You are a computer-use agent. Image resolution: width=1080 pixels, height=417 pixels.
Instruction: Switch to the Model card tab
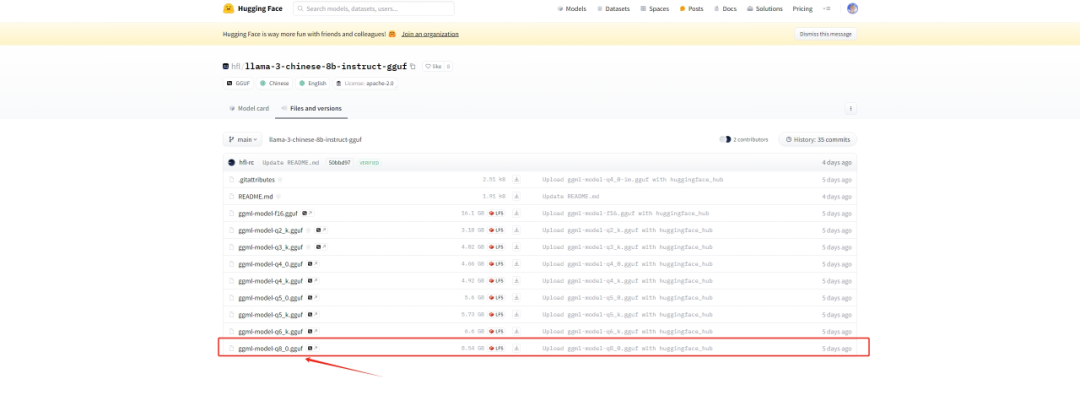(x=249, y=108)
